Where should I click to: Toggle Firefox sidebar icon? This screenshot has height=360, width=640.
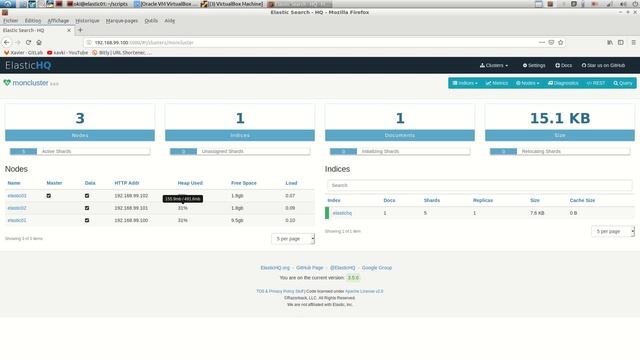click(x=620, y=42)
